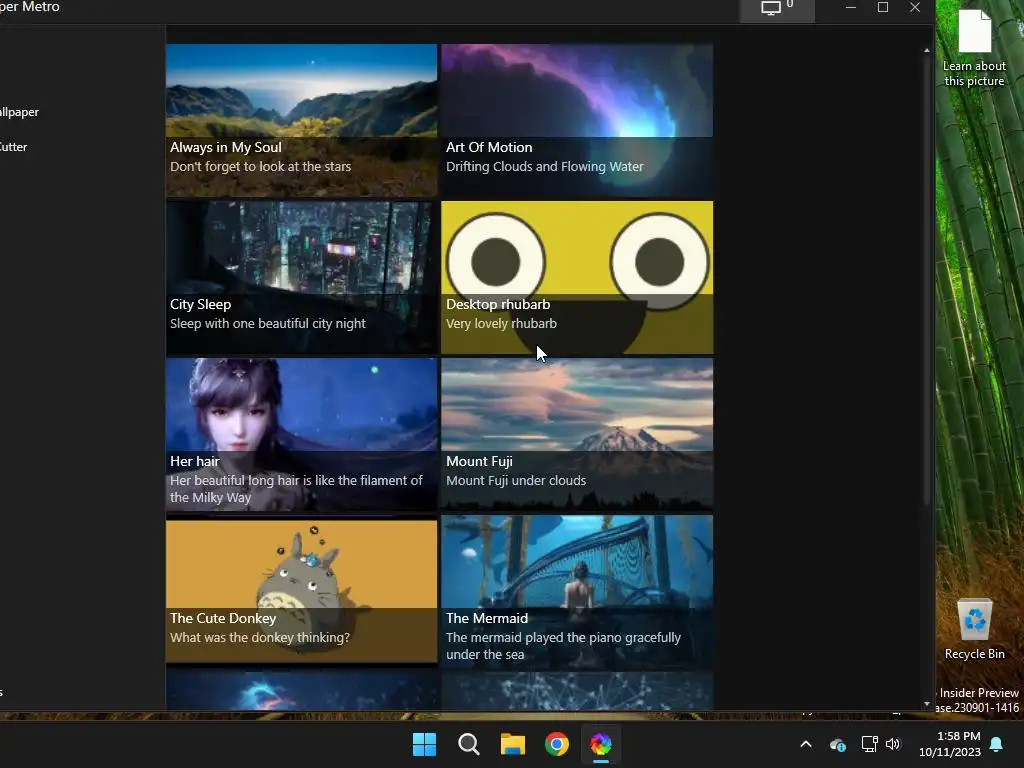The height and width of the screenshot is (768, 1024).
Task: Open the Windows Start menu
Action: (x=424, y=744)
